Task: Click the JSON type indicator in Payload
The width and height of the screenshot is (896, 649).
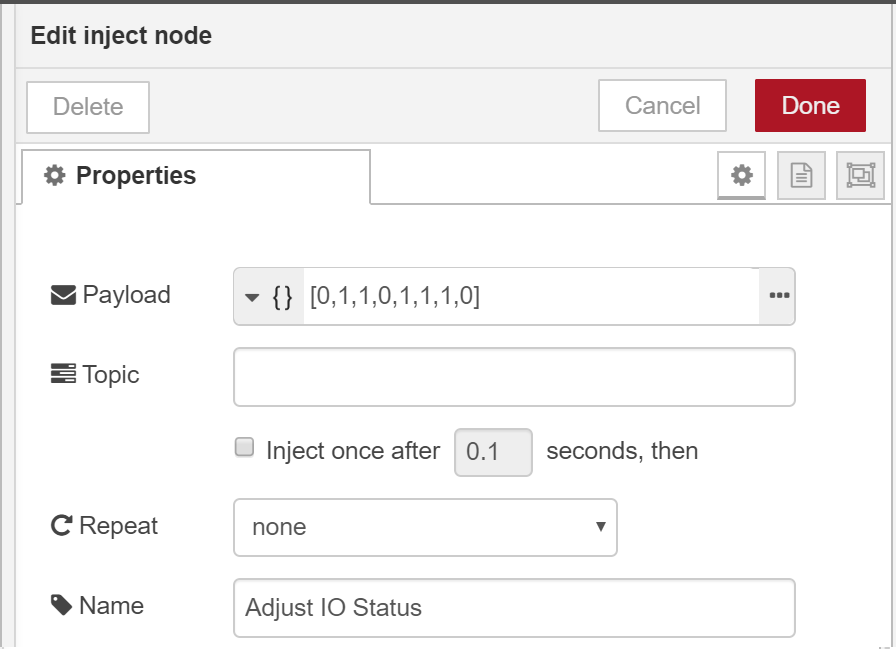Action: (283, 296)
